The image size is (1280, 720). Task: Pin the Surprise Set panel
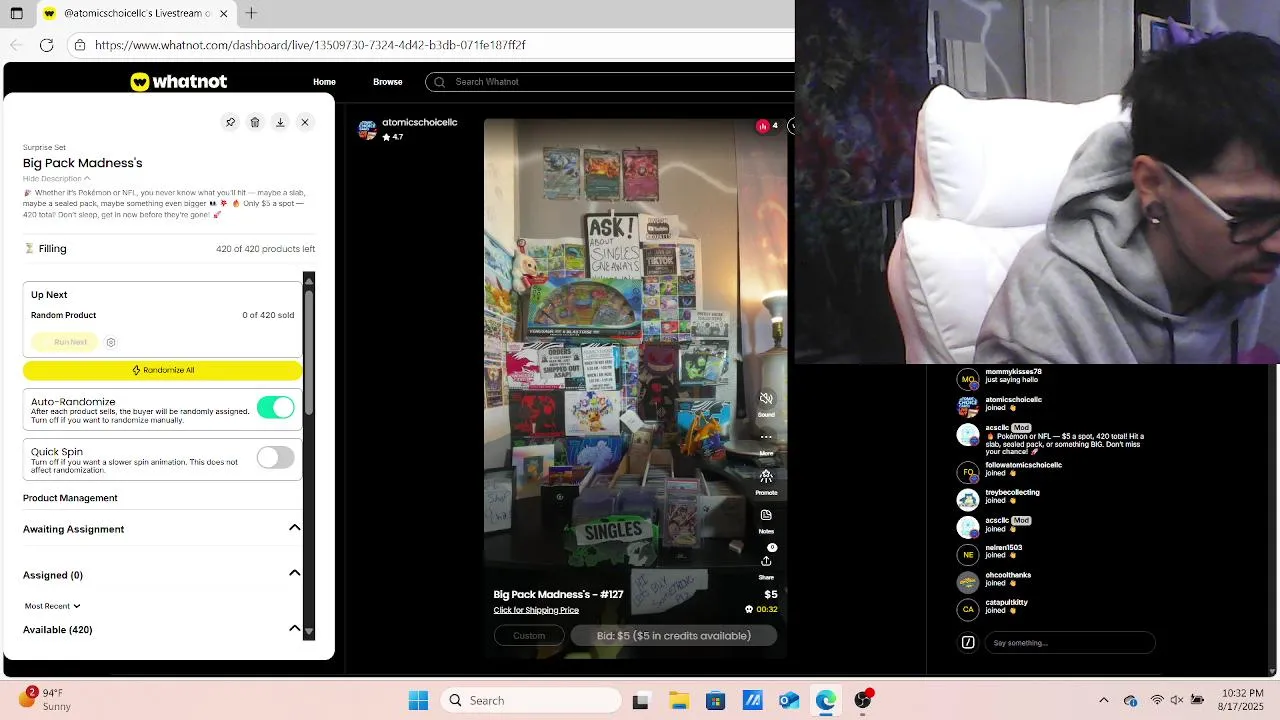230,122
